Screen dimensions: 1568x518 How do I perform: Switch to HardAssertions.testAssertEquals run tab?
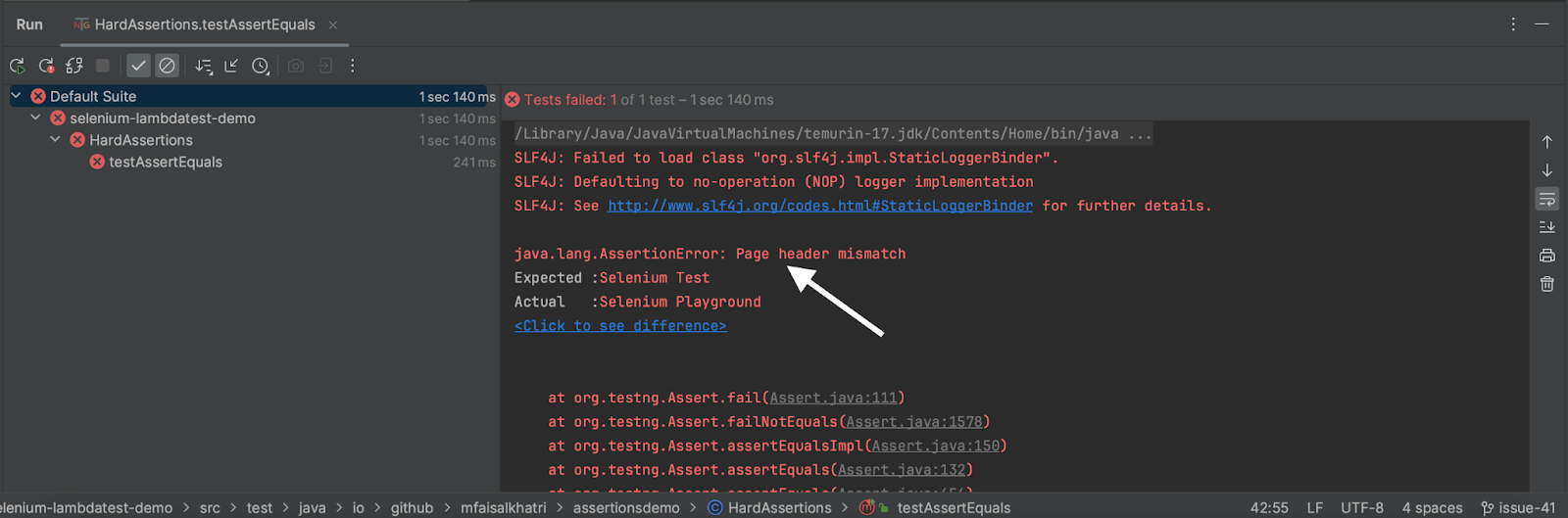204,24
